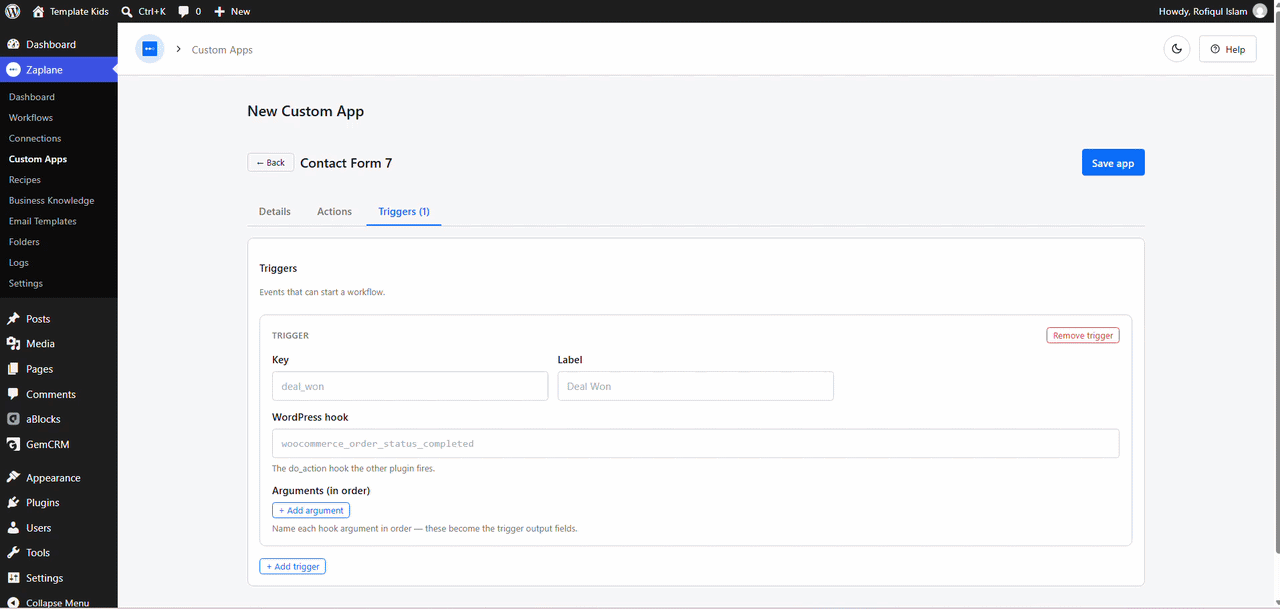The image size is (1280, 609).
Task: Click the Zaplane icon in the sidebar menu
Action: coord(13,70)
